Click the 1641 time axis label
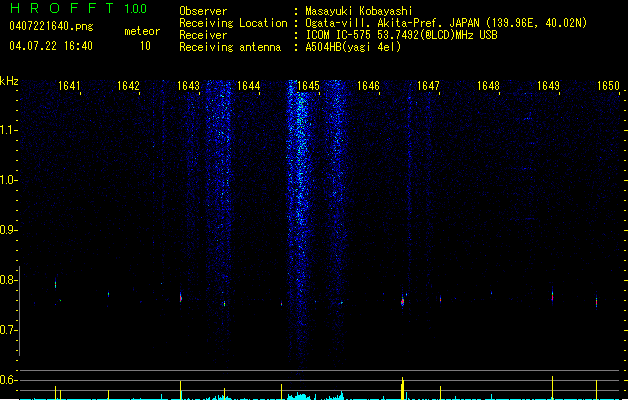The height and width of the screenshot is (400, 629). [69, 86]
